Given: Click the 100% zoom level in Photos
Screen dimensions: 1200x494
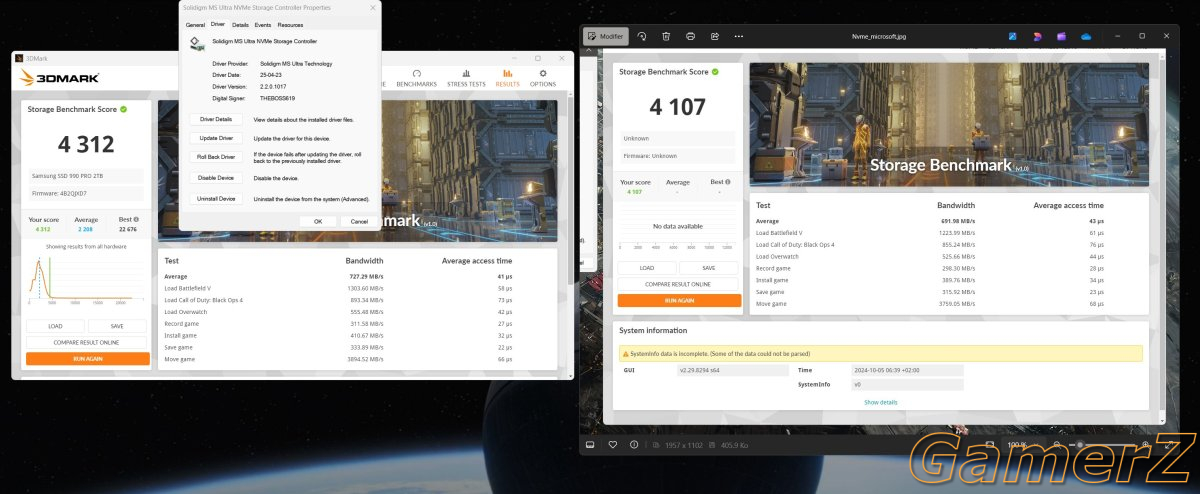Looking at the screenshot, I should tap(1016, 444).
